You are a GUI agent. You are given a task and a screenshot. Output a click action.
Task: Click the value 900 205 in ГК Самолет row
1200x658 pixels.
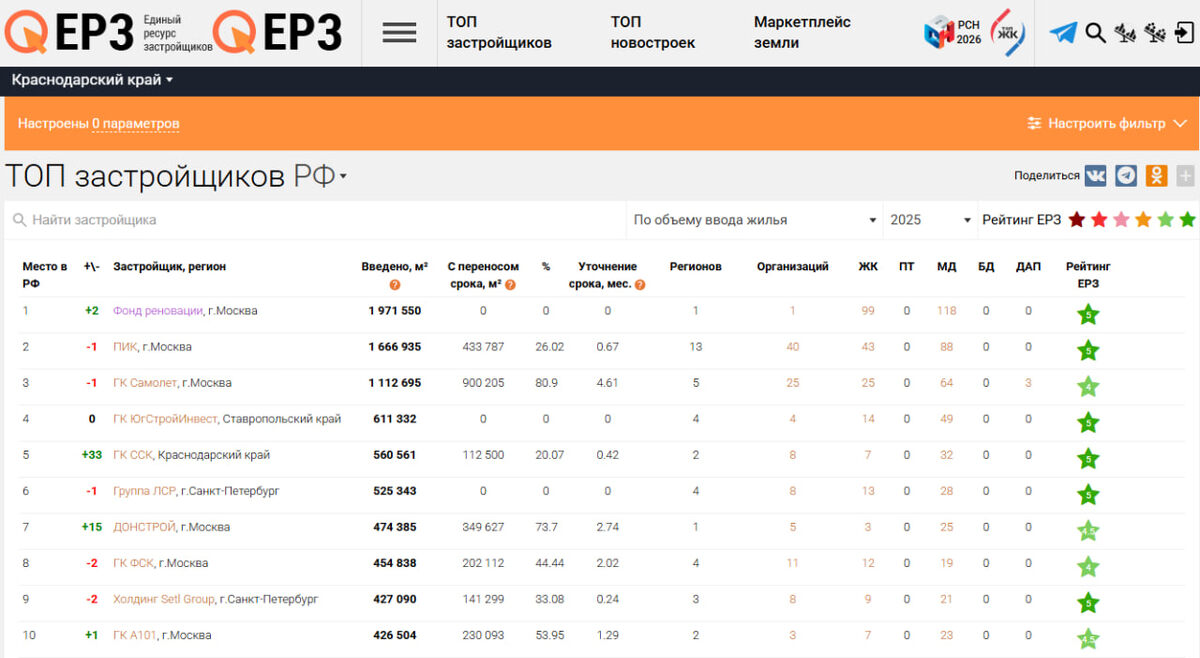pos(482,383)
